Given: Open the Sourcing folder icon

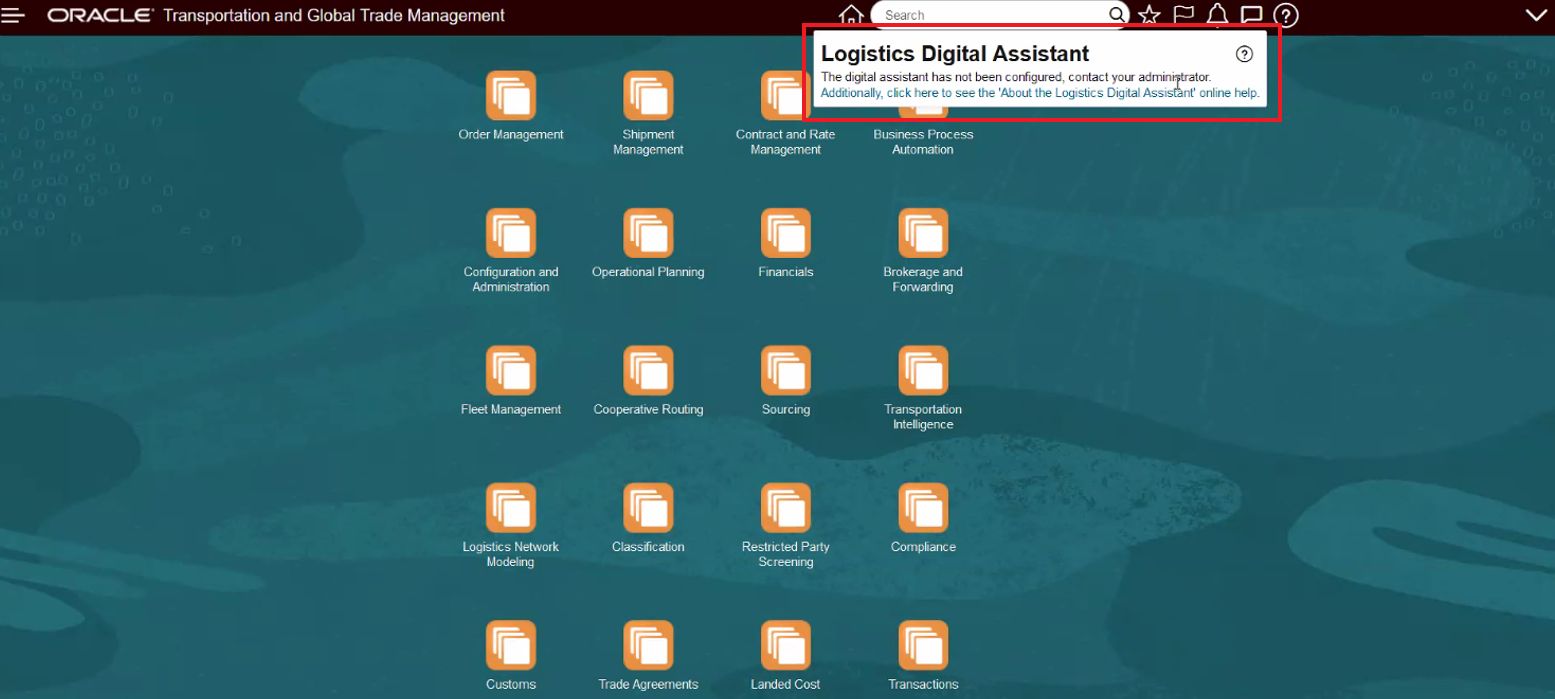Looking at the screenshot, I should coord(786,370).
